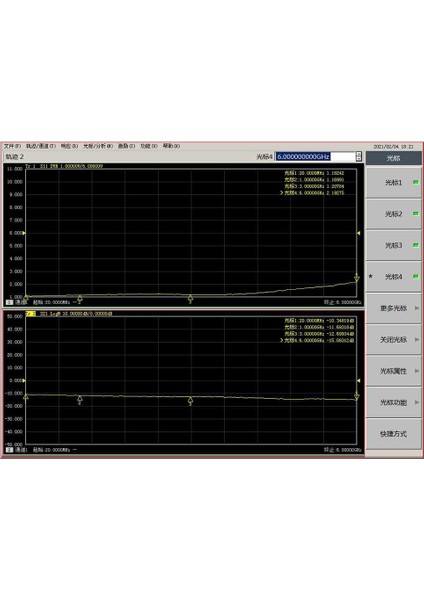Open the 文件 menu
The image size is (424, 600).
12,146
